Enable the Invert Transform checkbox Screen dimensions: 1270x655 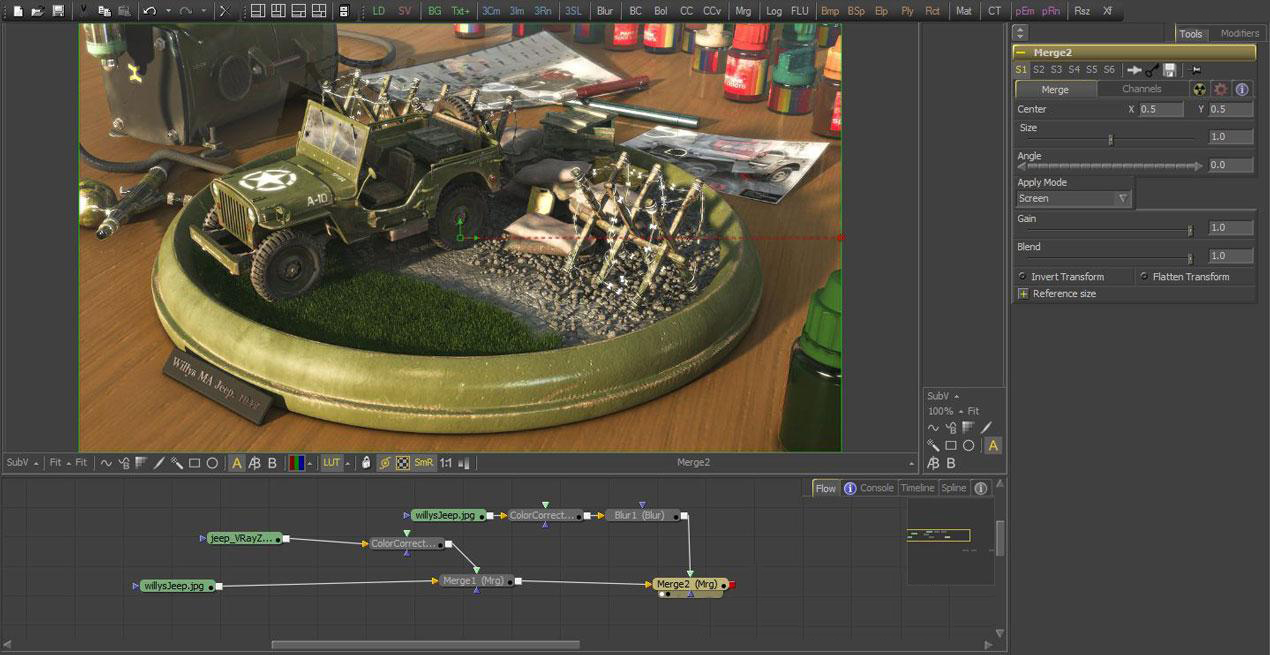click(1022, 276)
